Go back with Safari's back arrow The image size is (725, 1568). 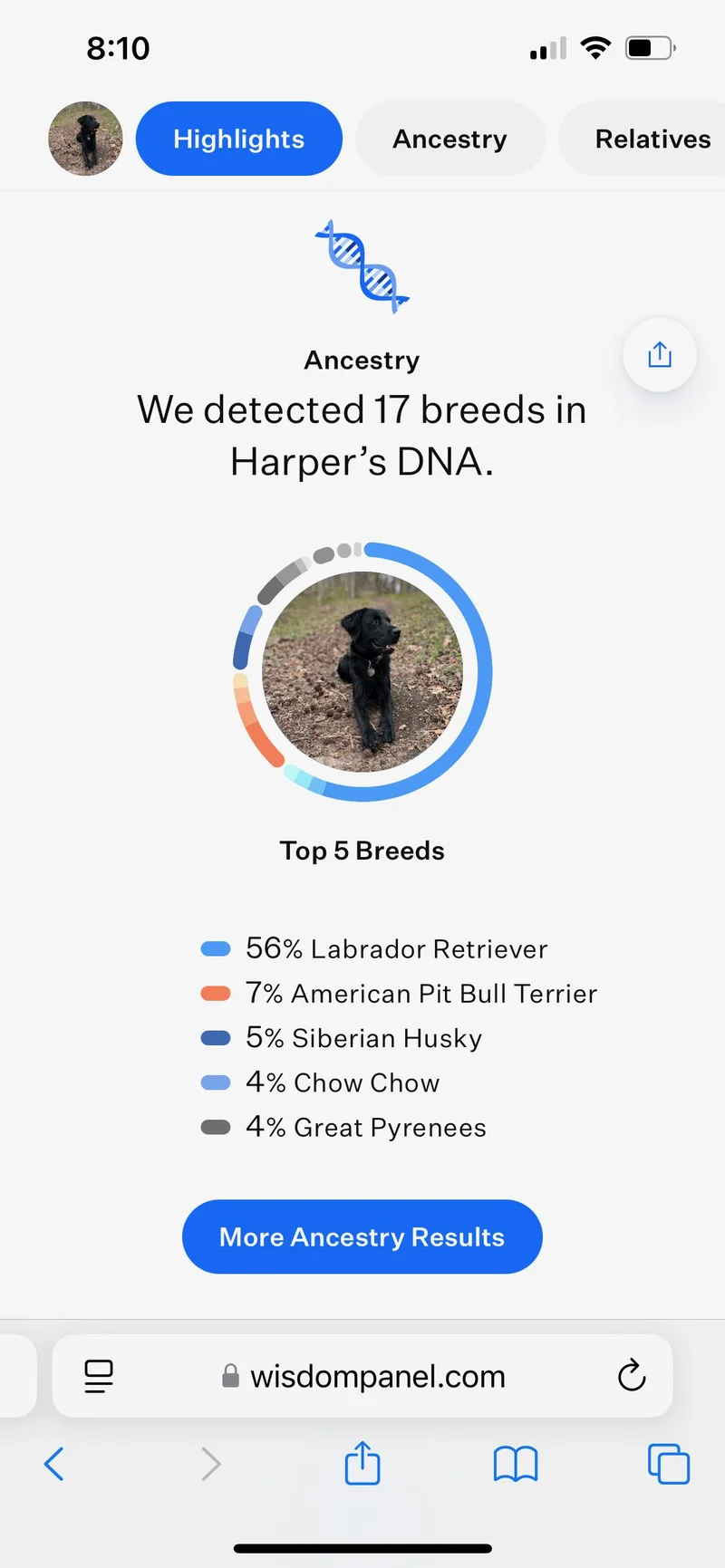pos(54,1464)
